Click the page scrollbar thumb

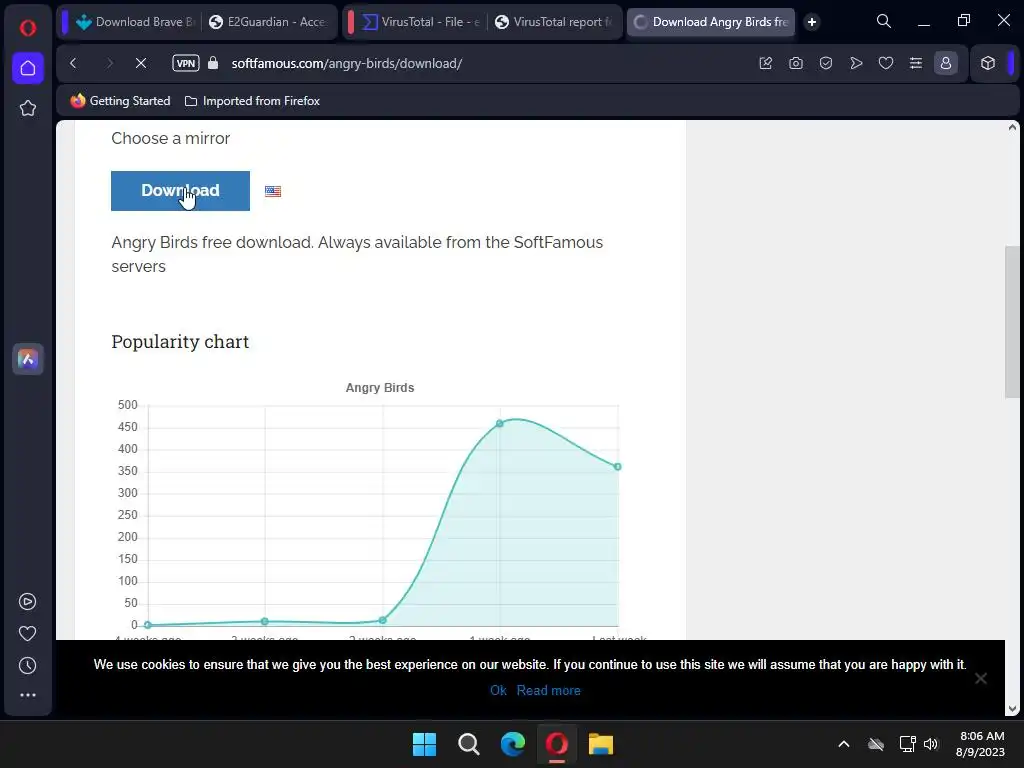[1012, 321]
